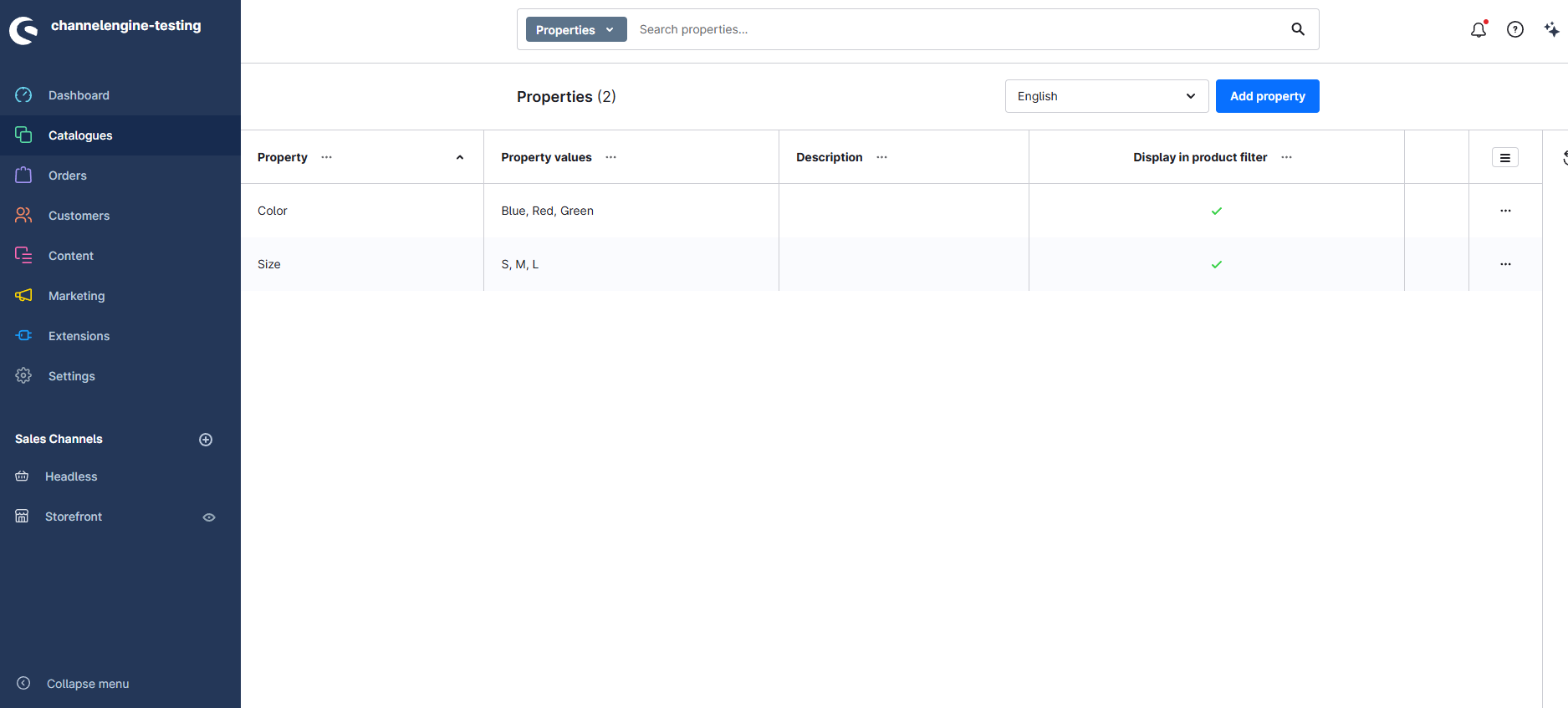Image resolution: width=1568 pixels, height=708 pixels.
Task: Open the Headless sales channel link
Action: click(x=71, y=476)
